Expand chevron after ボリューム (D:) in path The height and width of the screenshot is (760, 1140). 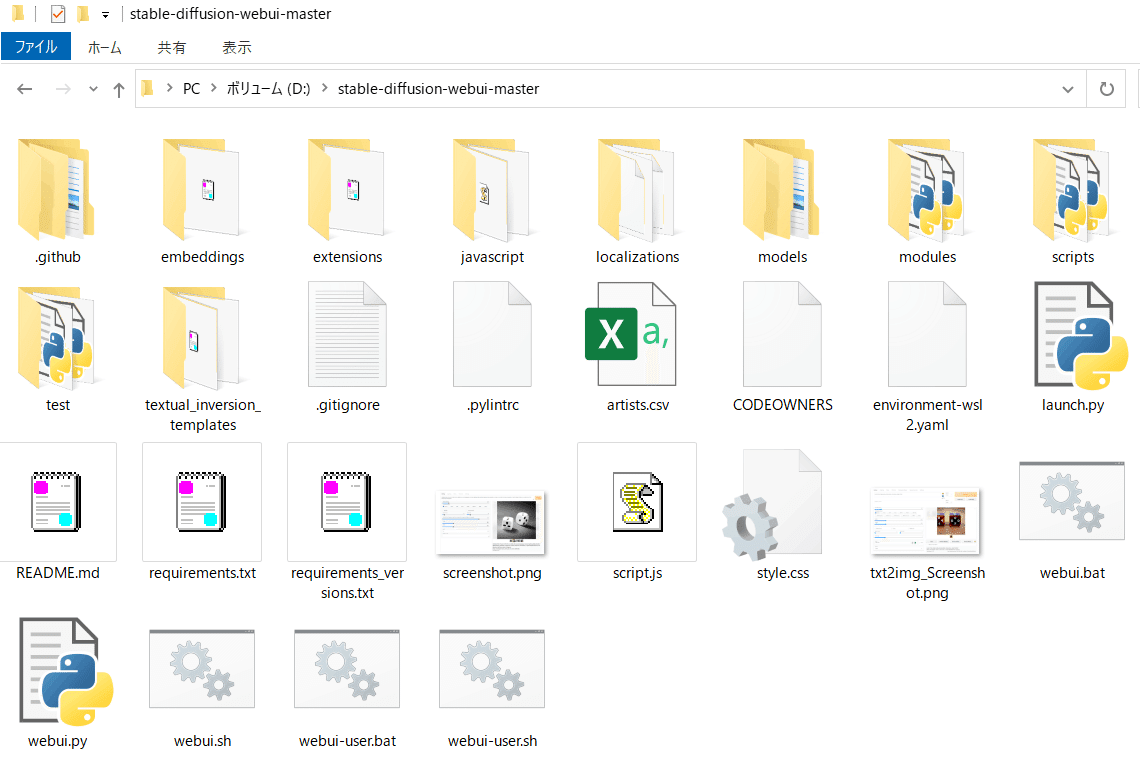click(x=324, y=88)
